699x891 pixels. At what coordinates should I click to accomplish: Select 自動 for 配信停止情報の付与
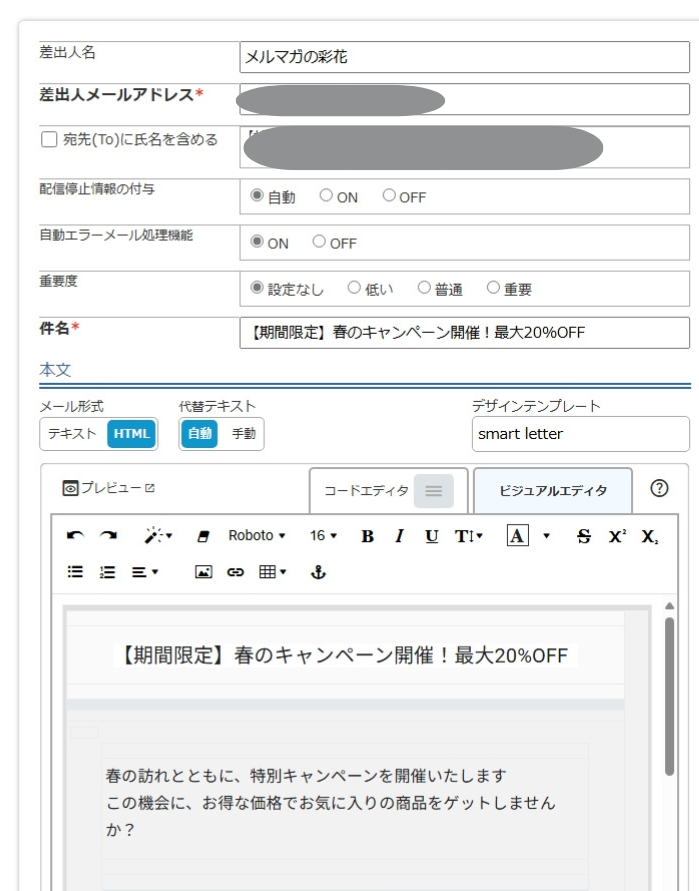(x=257, y=195)
